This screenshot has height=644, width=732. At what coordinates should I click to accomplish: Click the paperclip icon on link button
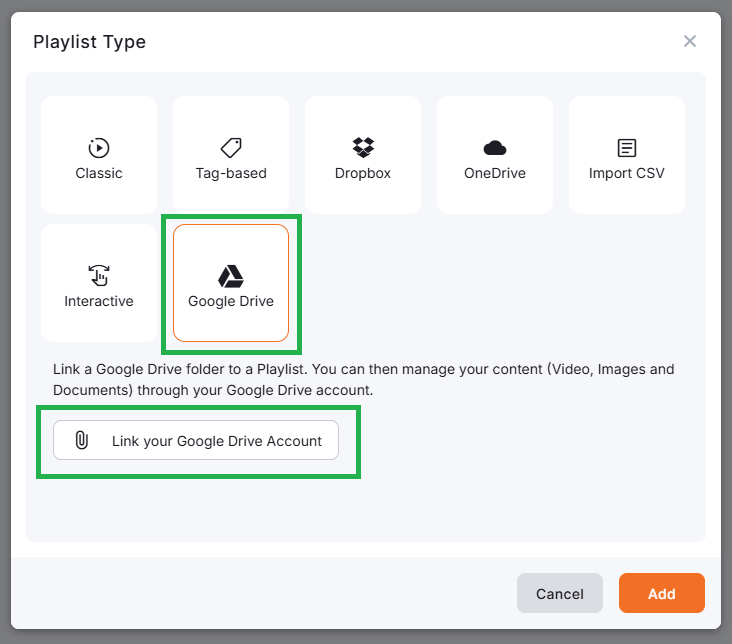82,441
